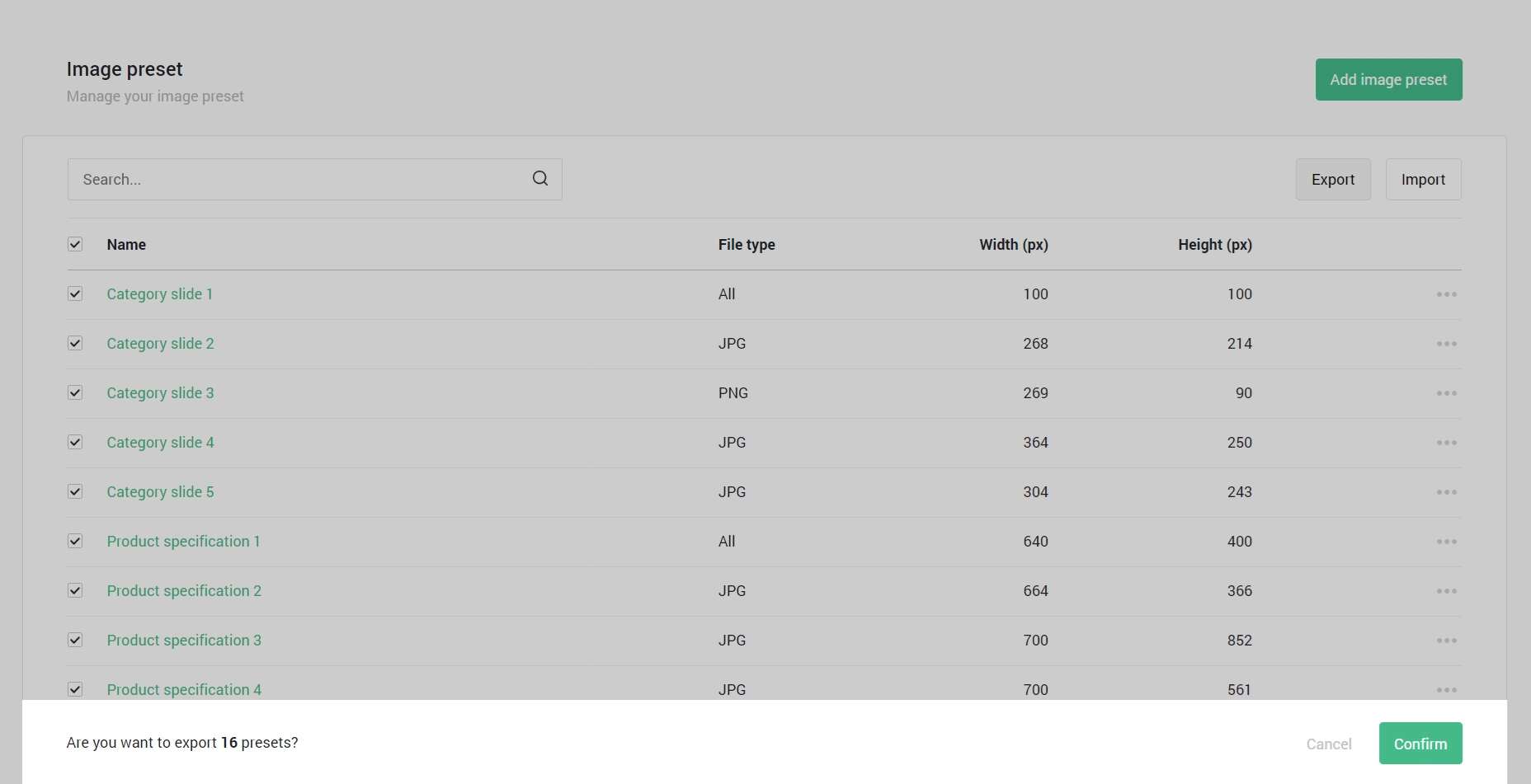This screenshot has width=1531, height=784.
Task: Uncheck the select-all checkbox in header
Action: tap(75, 244)
